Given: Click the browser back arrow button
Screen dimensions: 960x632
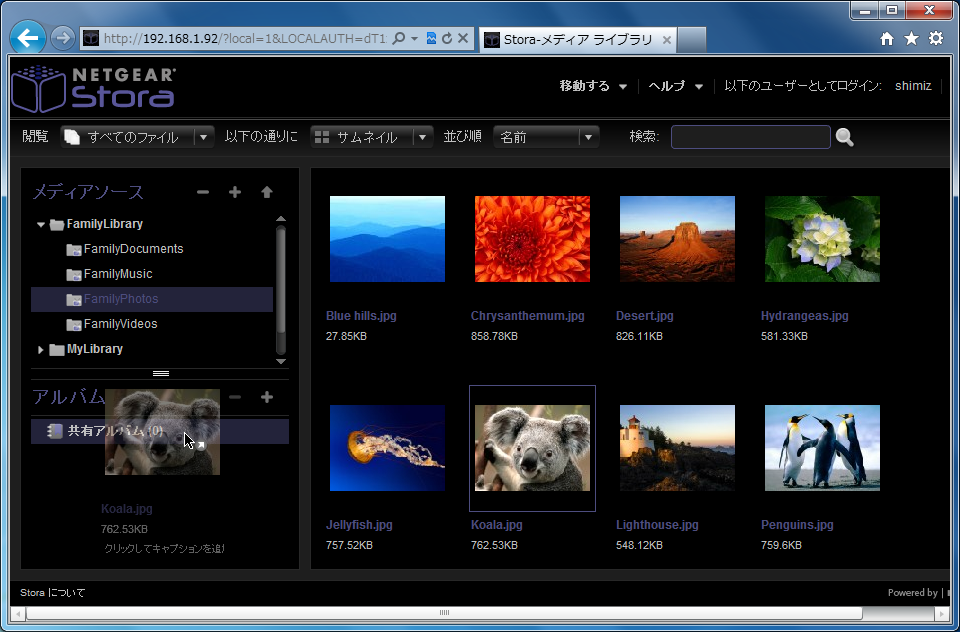Looking at the screenshot, I should tap(29, 38).
